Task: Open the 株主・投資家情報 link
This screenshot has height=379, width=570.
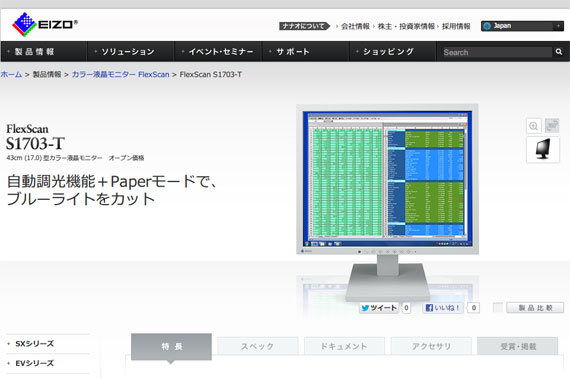Action: coord(406,26)
